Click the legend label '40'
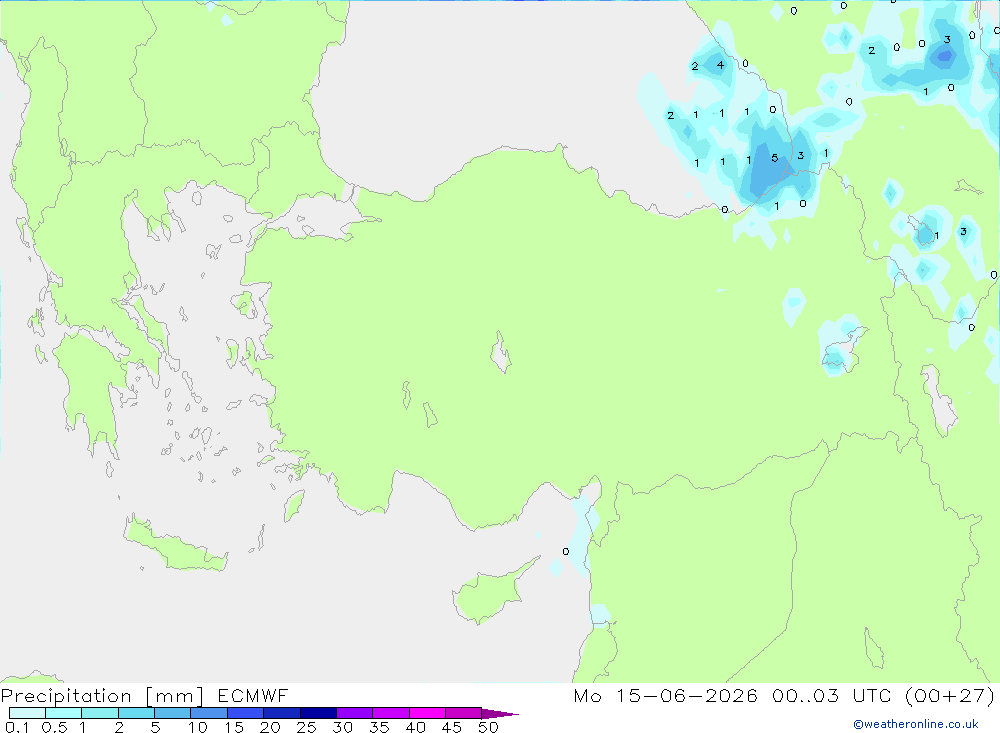Viewport: 1000px width, 733px height. click(x=416, y=727)
